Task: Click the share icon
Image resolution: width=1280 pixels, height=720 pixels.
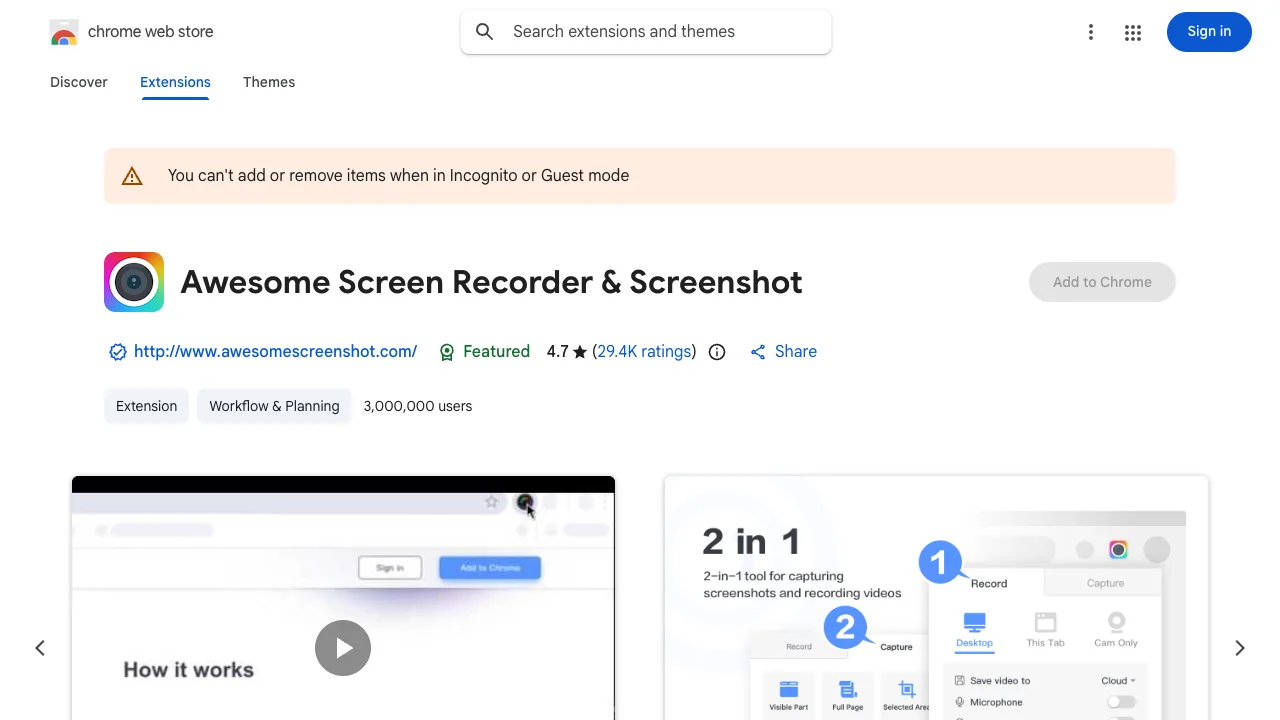Action: click(758, 352)
